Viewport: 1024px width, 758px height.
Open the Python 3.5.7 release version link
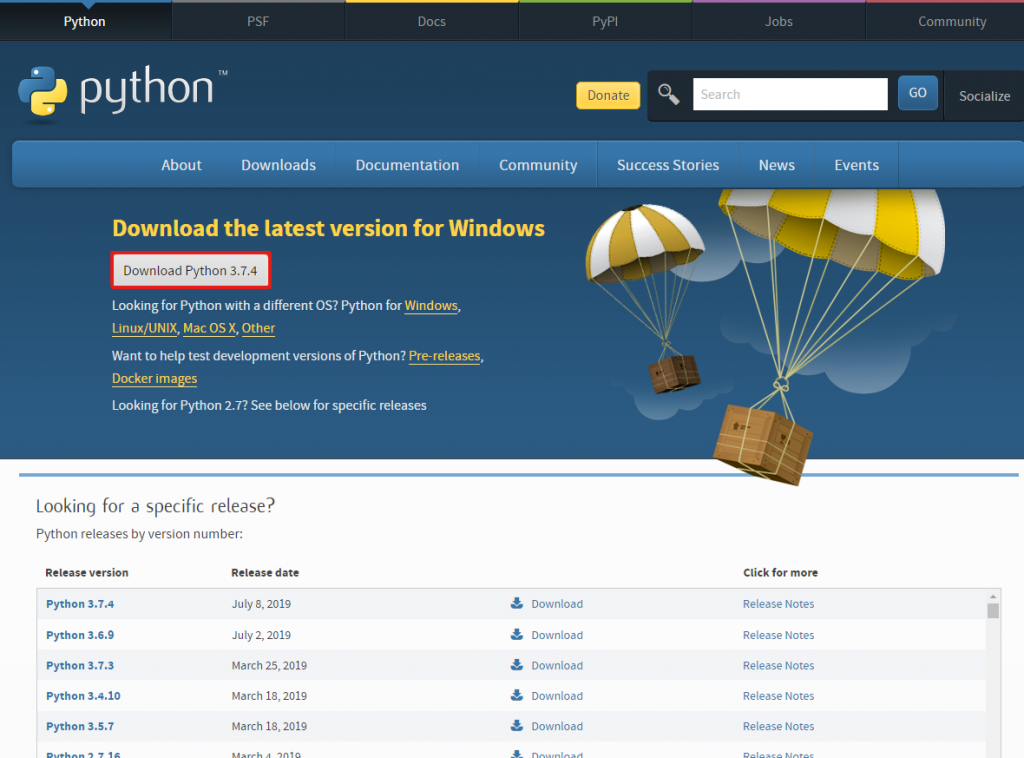tap(80, 726)
